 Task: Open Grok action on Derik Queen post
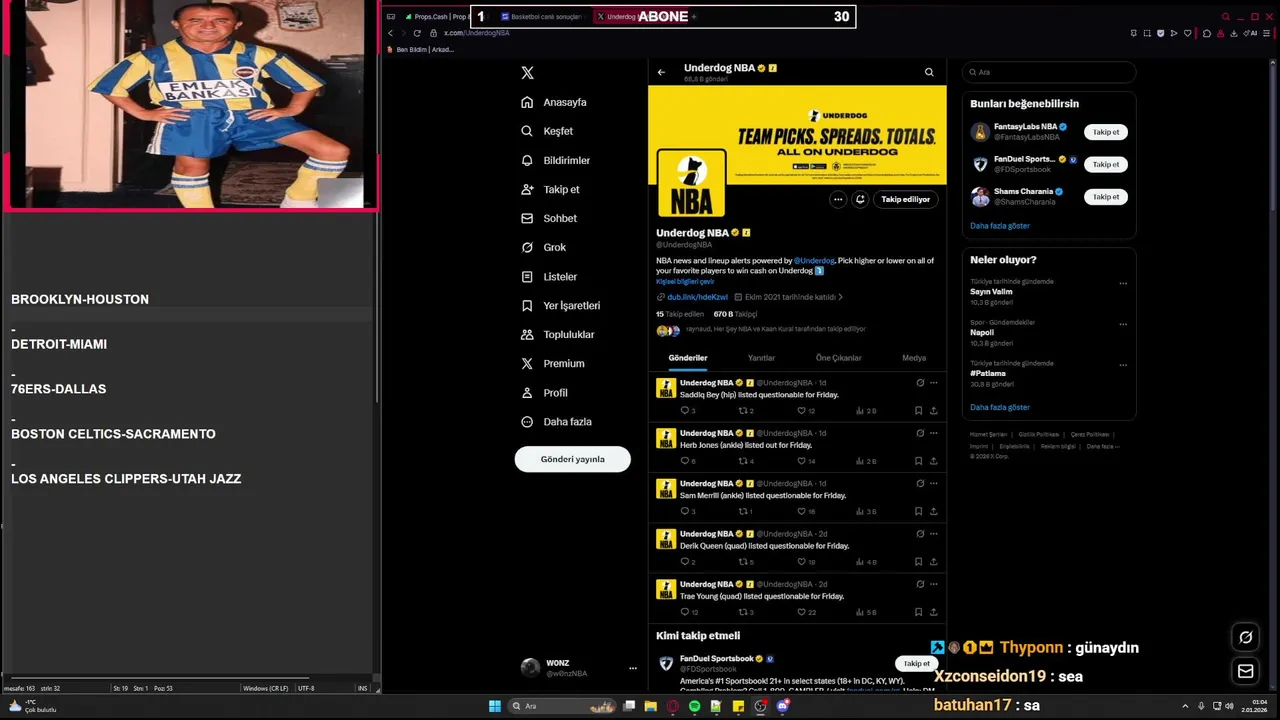[x=920, y=533]
